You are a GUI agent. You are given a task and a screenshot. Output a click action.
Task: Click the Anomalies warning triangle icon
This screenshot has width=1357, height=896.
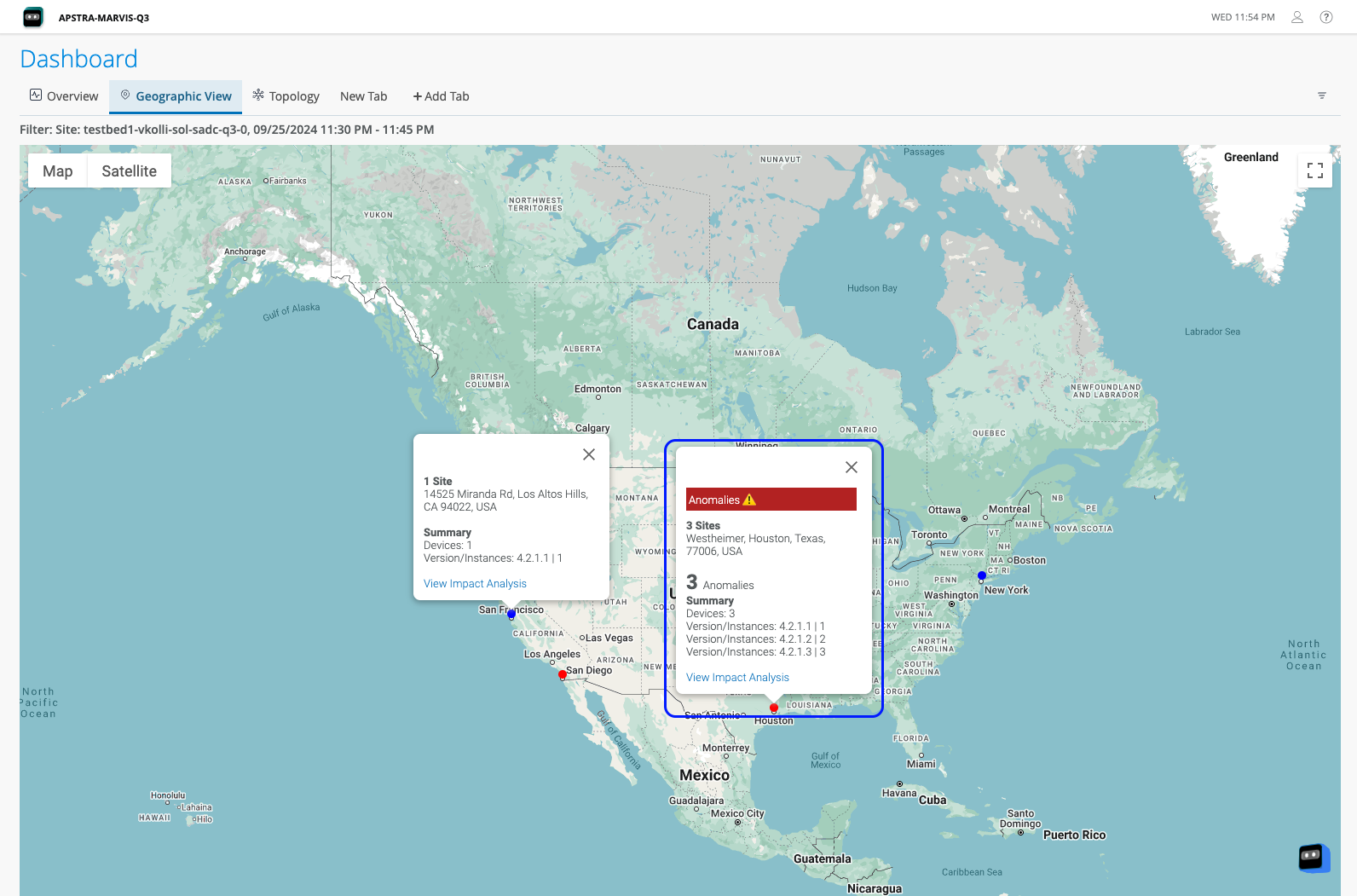(749, 500)
